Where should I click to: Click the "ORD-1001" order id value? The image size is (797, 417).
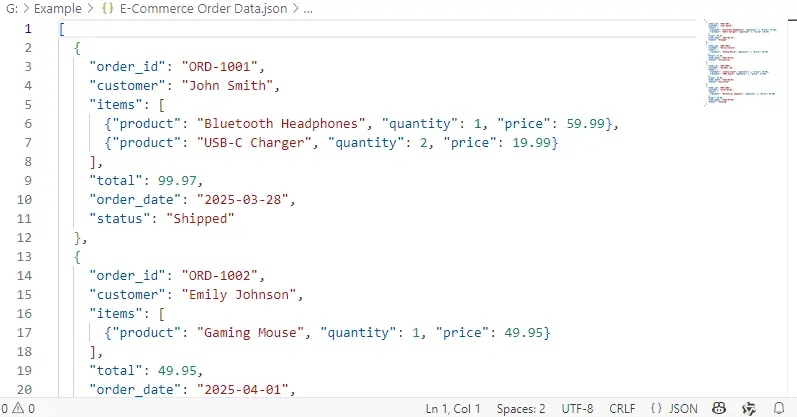[x=220, y=67]
